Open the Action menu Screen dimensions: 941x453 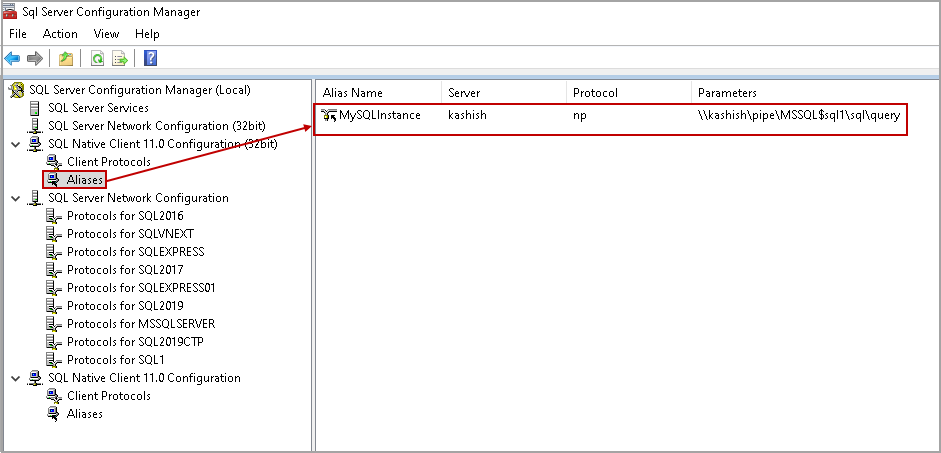pos(60,34)
